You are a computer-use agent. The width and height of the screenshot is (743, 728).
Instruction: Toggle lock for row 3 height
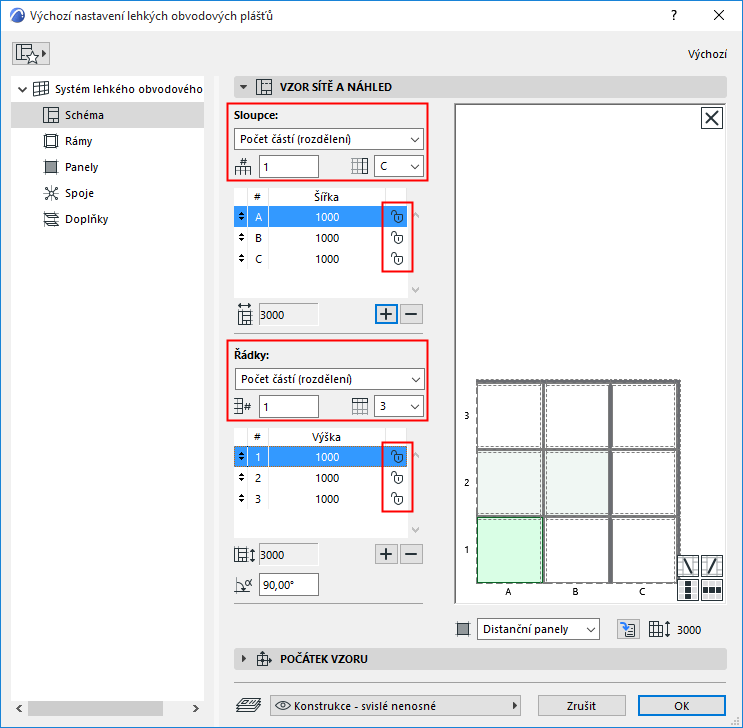397,499
